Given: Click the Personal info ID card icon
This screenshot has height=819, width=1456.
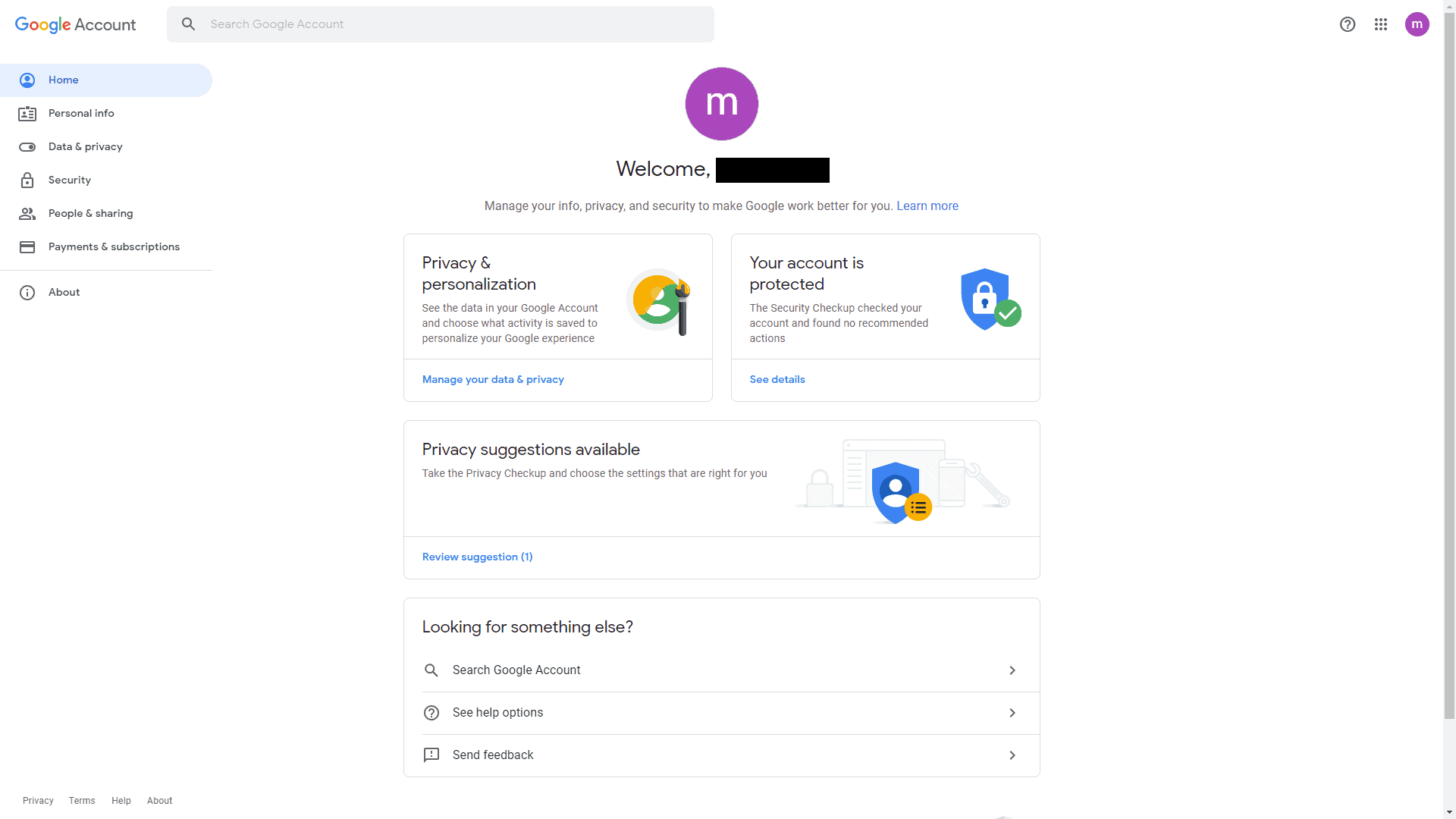Looking at the screenshot, I should point(27,114).
